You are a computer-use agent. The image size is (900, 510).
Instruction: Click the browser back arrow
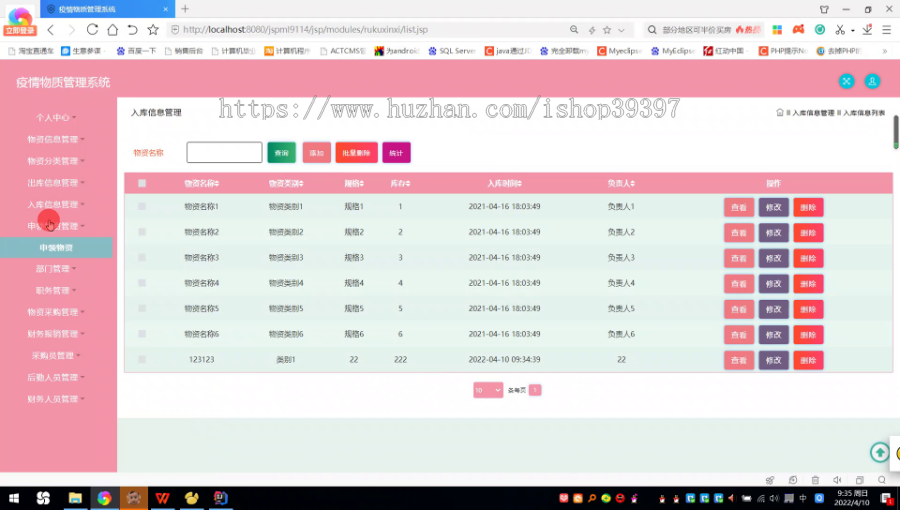point(51,30)
